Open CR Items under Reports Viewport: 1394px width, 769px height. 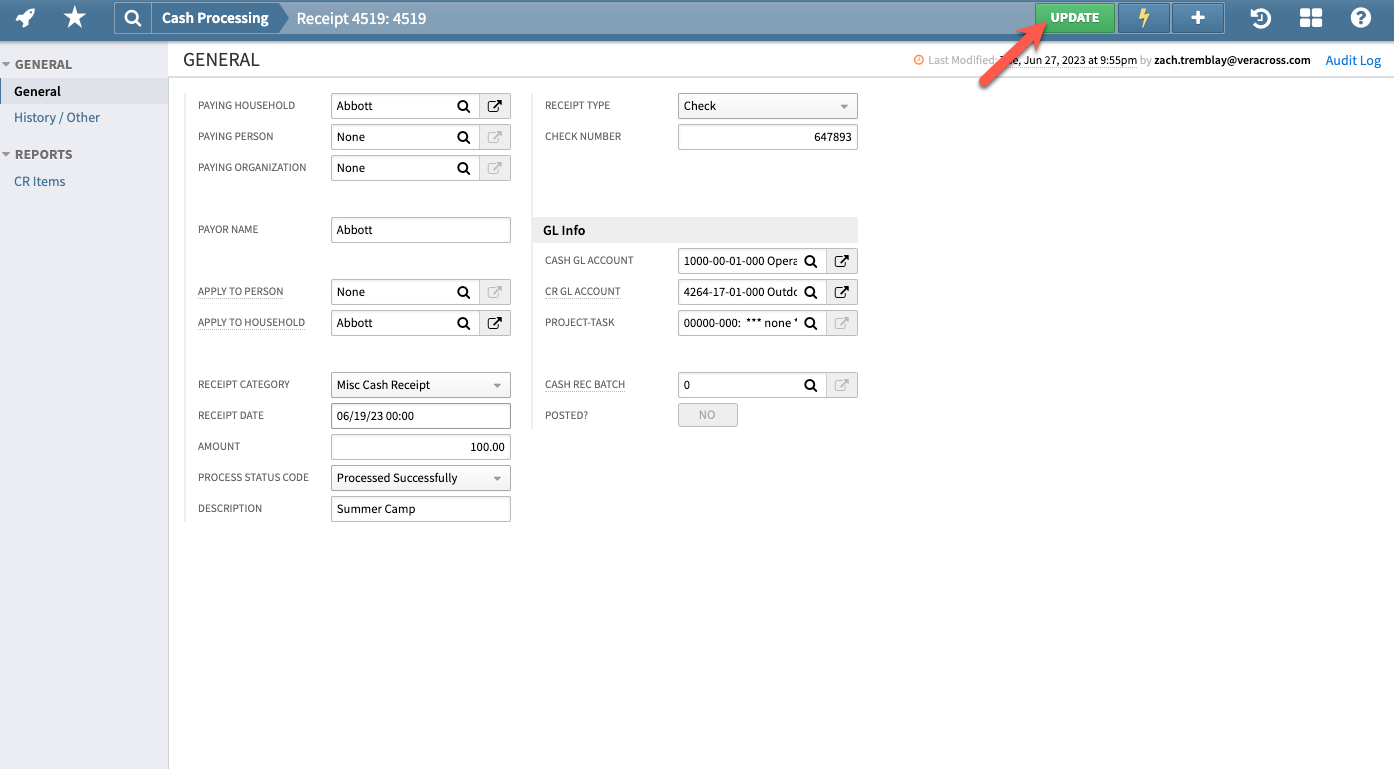tap(39, 181)
